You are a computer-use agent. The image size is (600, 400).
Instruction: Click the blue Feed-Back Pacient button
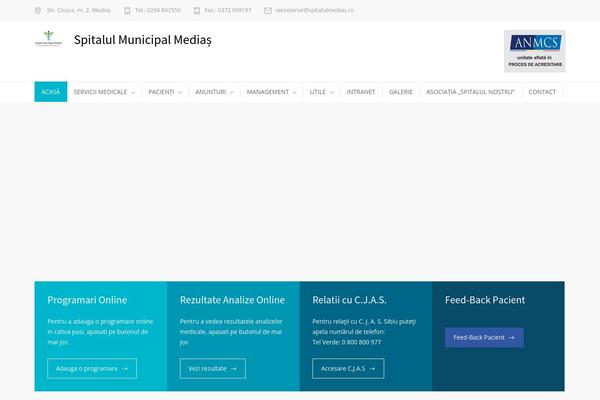pyautogui.click(x=484, y=338)
